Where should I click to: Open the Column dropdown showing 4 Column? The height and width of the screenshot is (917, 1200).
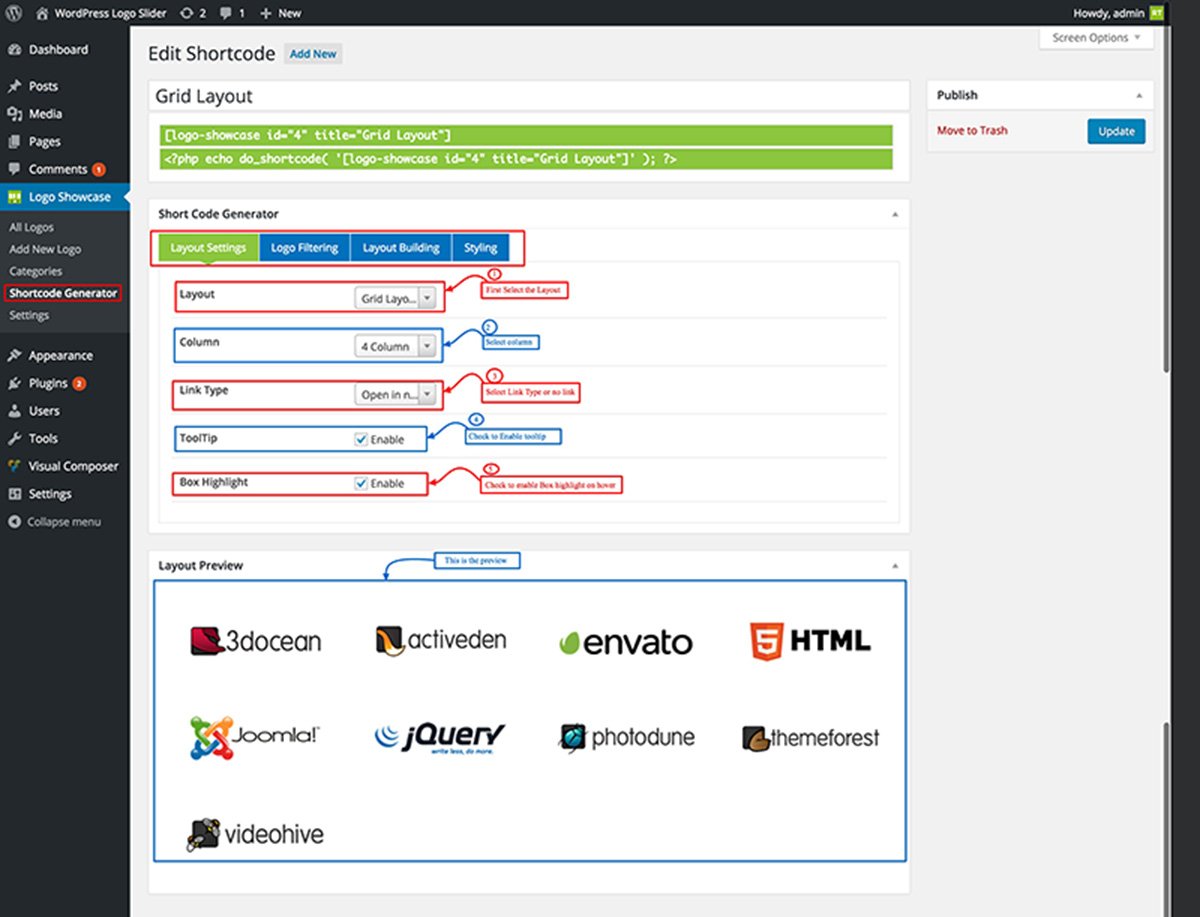tap(396, 346)
